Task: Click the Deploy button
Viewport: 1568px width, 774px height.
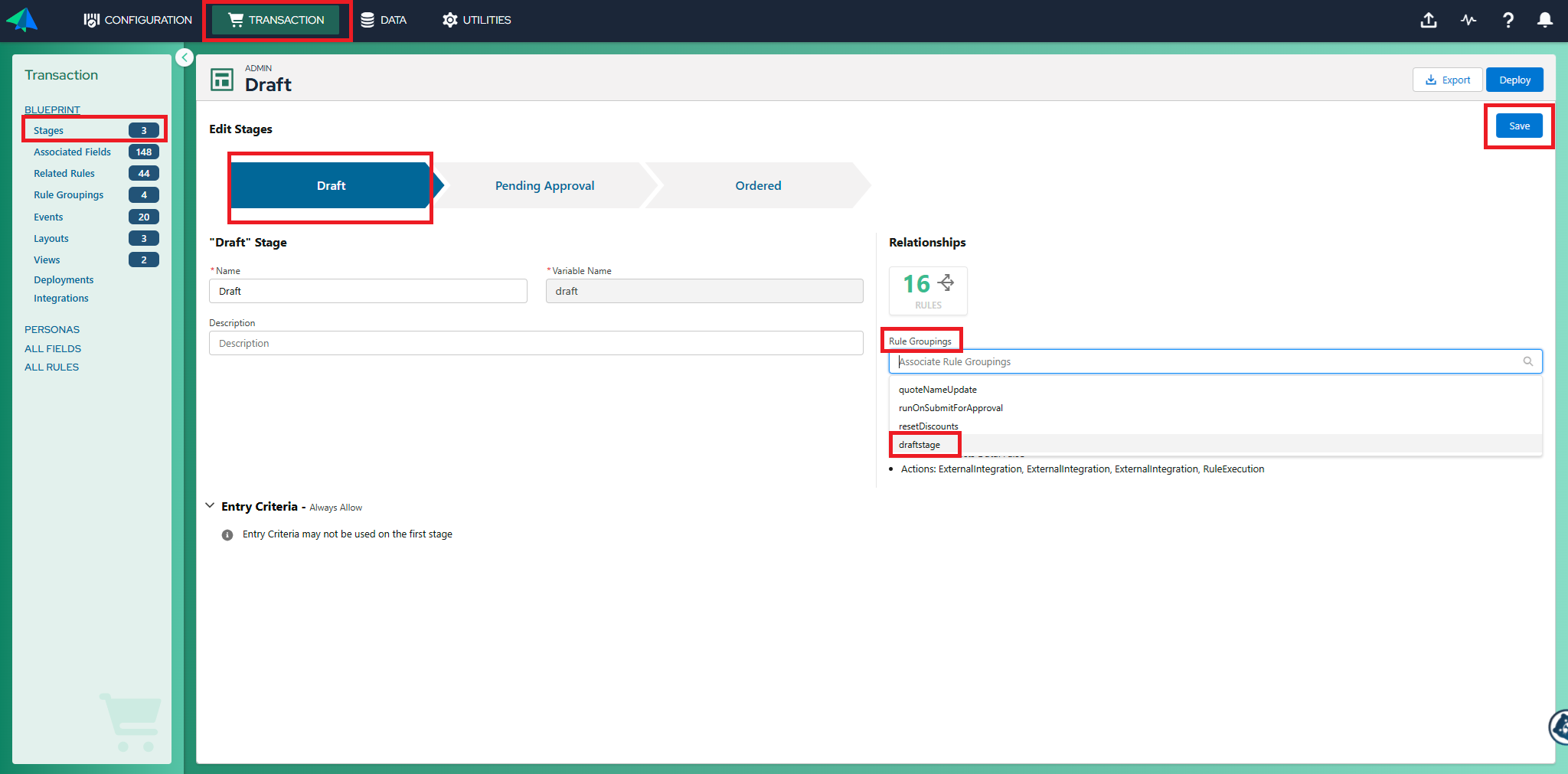Action: click(x=1514, y=80)
